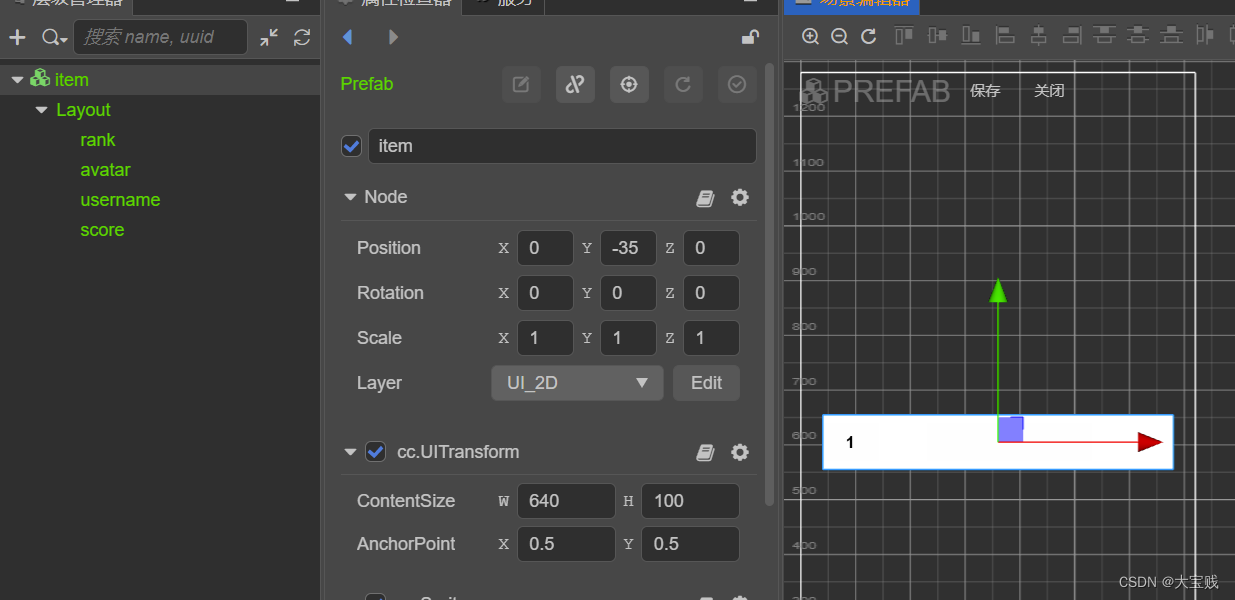Select the username node in hierarchy

pos(120,200)
